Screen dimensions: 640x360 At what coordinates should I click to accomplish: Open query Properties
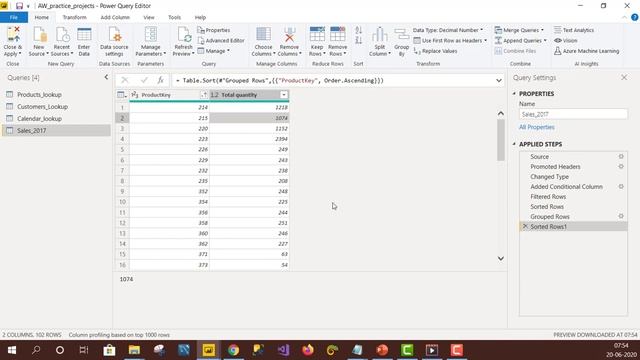click(214, 30)
